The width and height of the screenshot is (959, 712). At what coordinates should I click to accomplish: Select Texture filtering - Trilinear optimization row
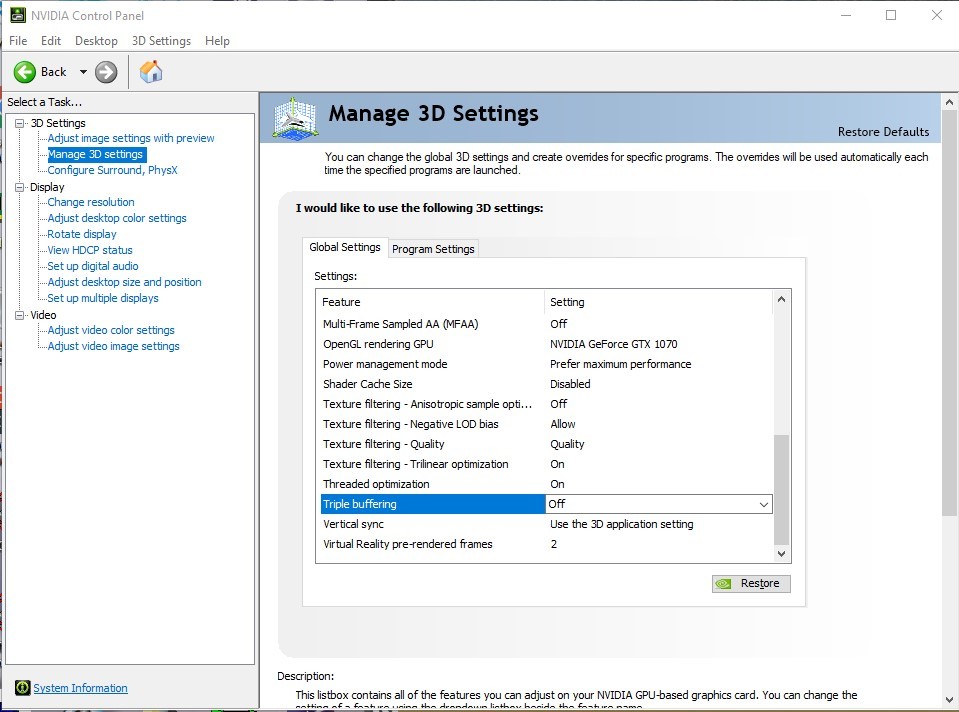546,464
